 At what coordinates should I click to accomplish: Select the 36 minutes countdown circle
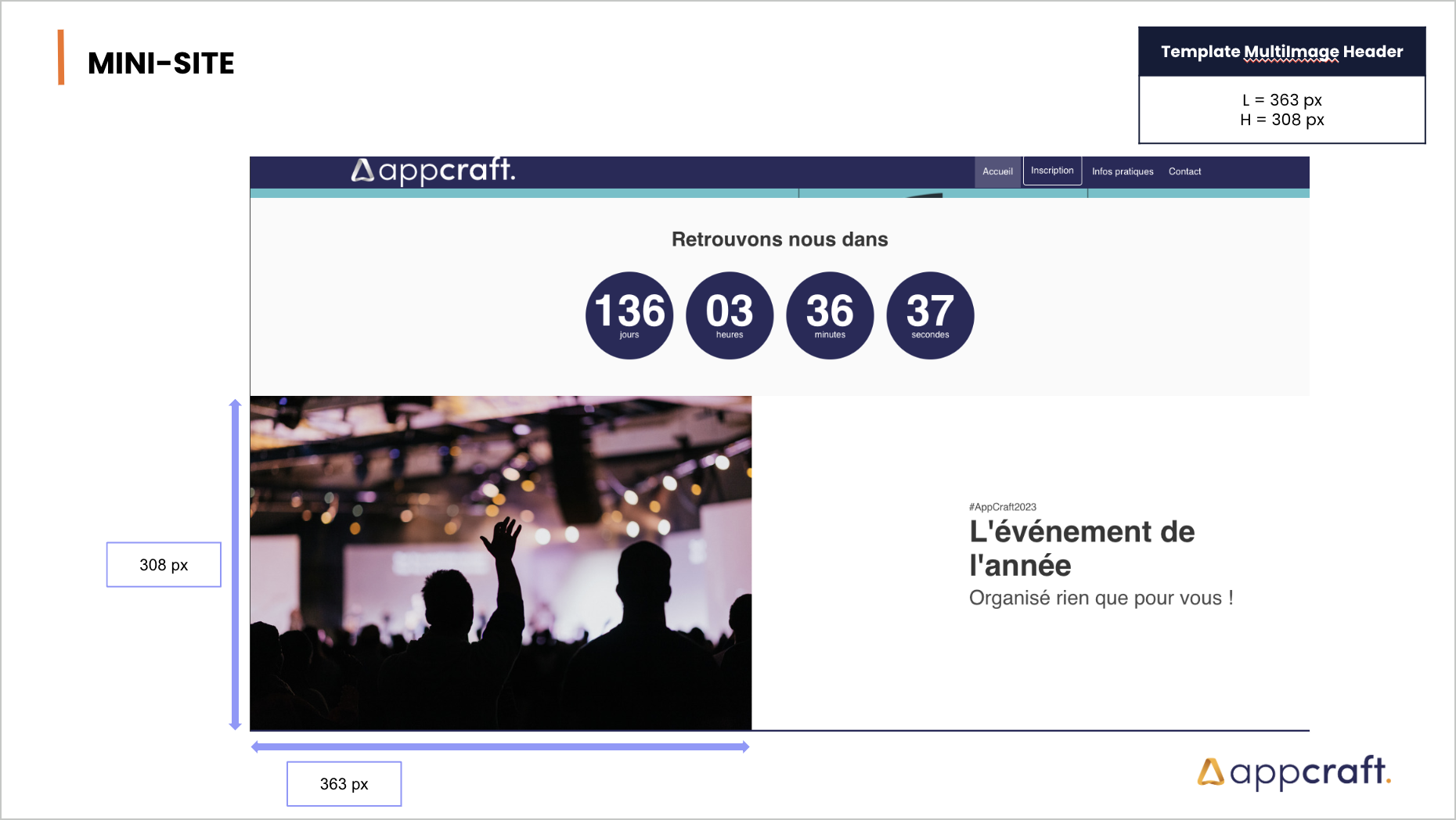pyautogui.click(x=830, y=315)
